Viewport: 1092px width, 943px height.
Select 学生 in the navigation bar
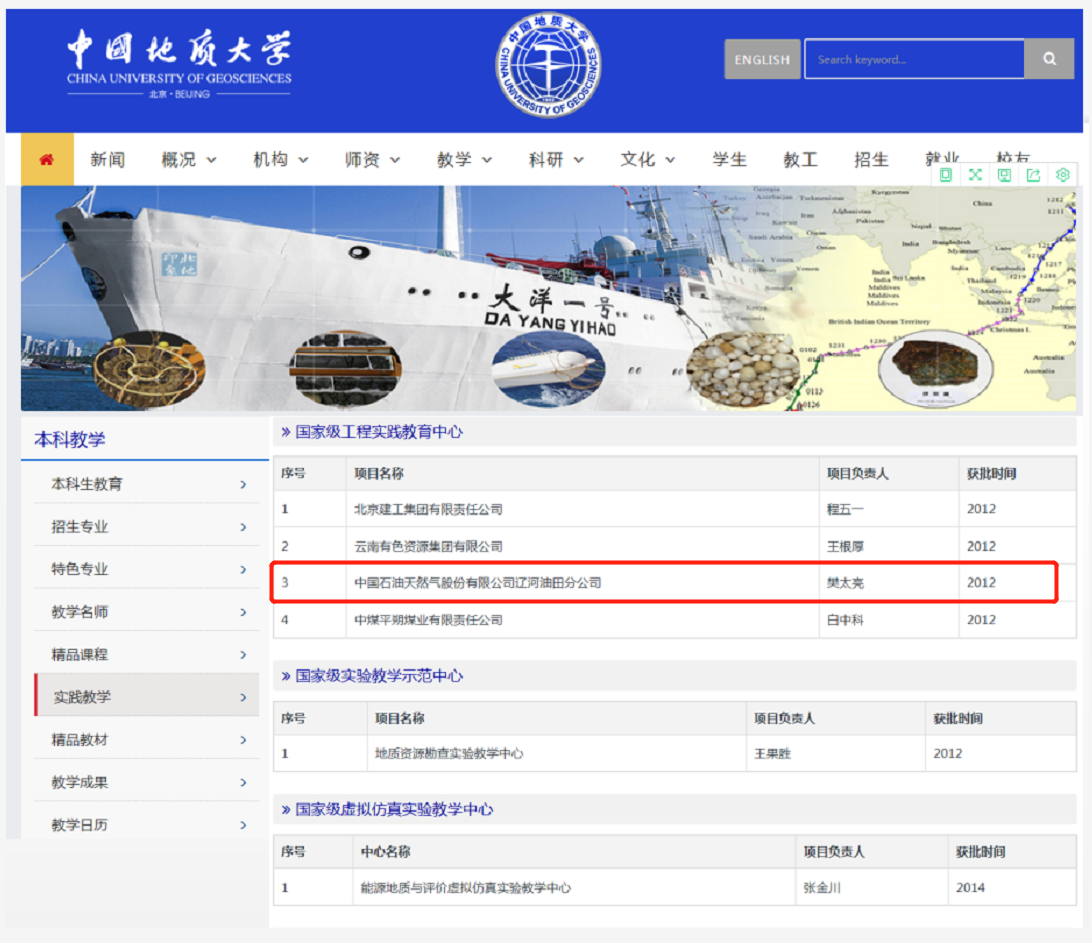pos(729,160)
